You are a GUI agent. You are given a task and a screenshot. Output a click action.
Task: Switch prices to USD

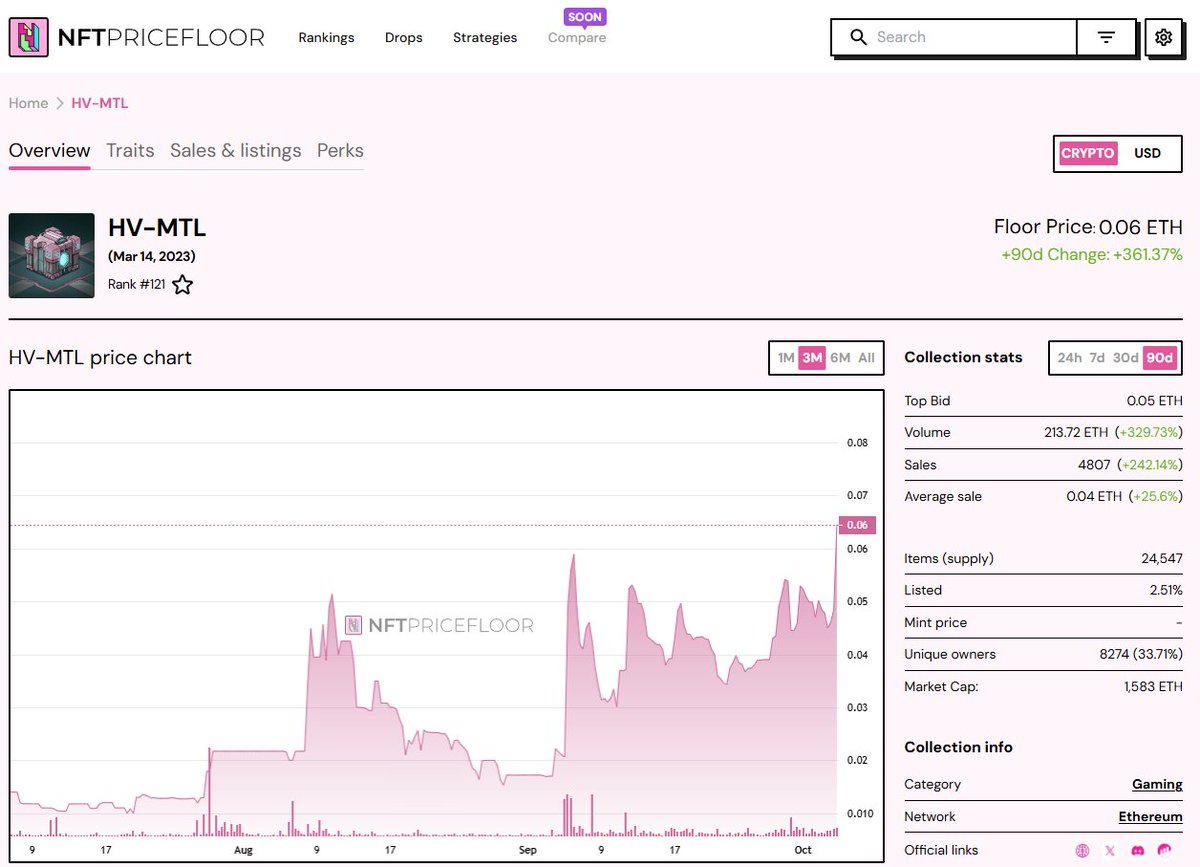1147,153
